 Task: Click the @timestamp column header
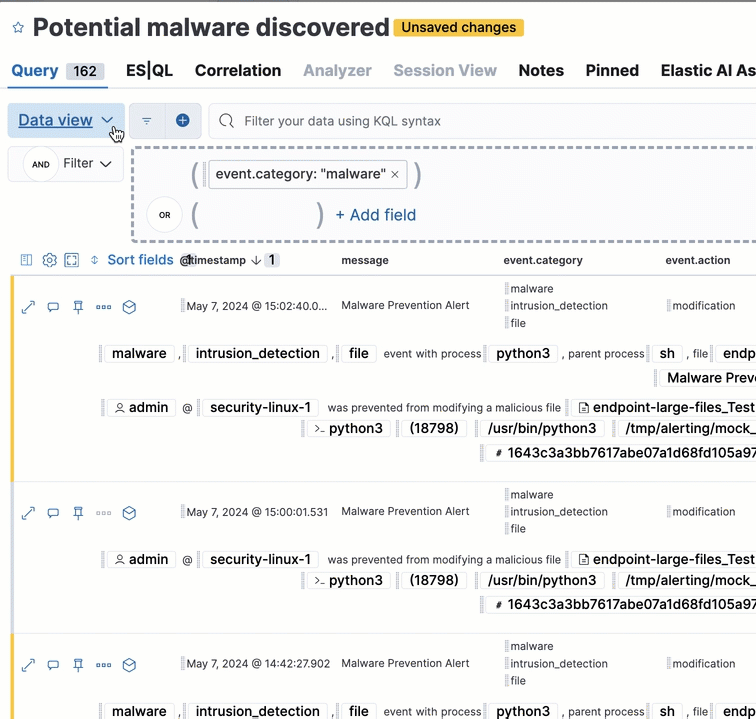click(x=215, y=260)
